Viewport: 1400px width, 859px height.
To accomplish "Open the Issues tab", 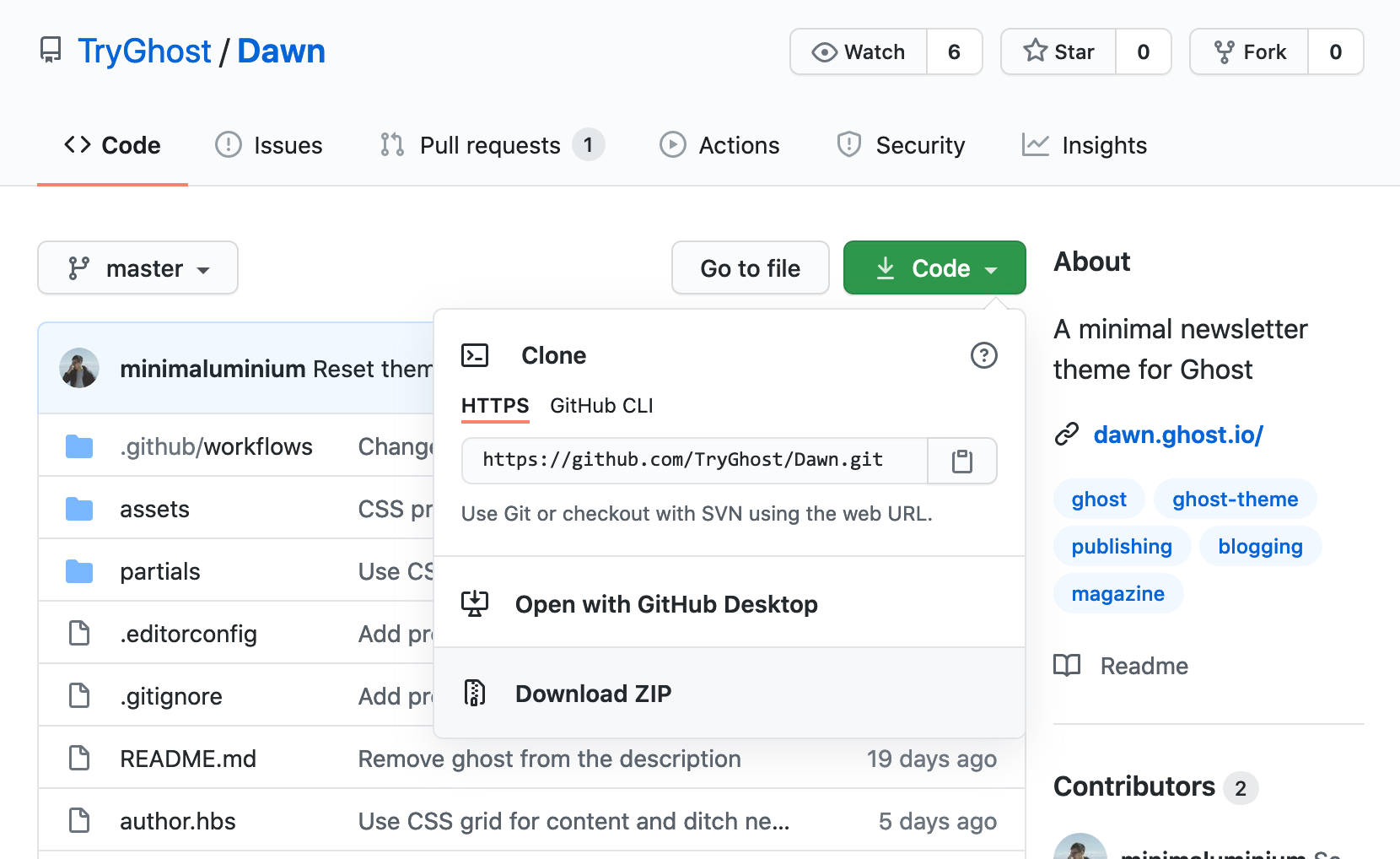I will point(269,145).
